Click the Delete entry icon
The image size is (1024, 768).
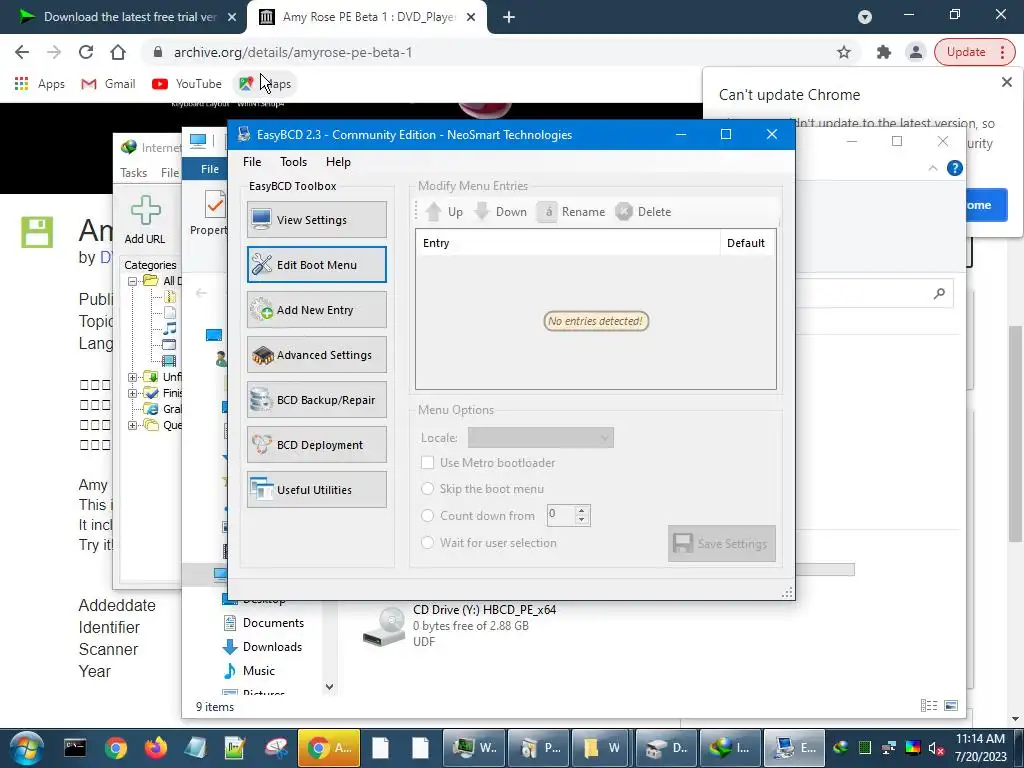[624, 212]
